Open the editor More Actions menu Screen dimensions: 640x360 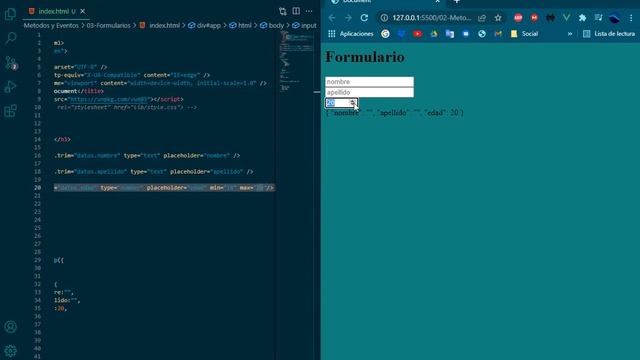(309, 11)
